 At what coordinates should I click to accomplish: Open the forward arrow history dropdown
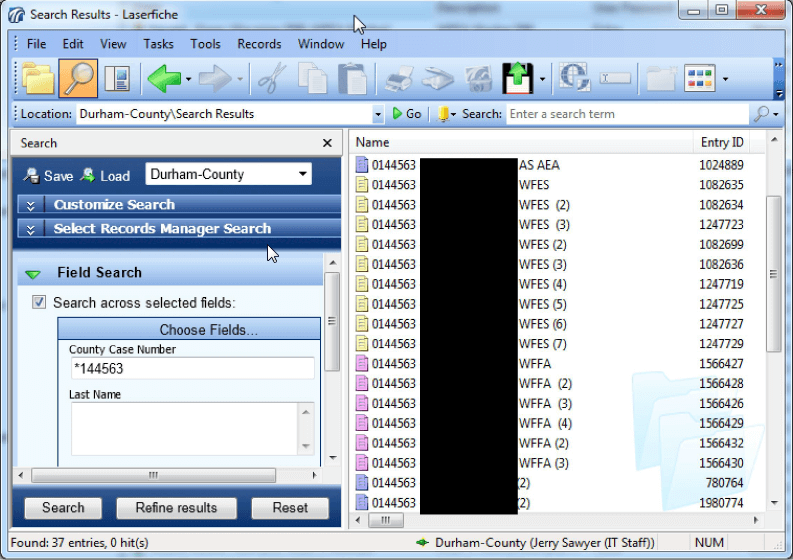coord(240,79)
